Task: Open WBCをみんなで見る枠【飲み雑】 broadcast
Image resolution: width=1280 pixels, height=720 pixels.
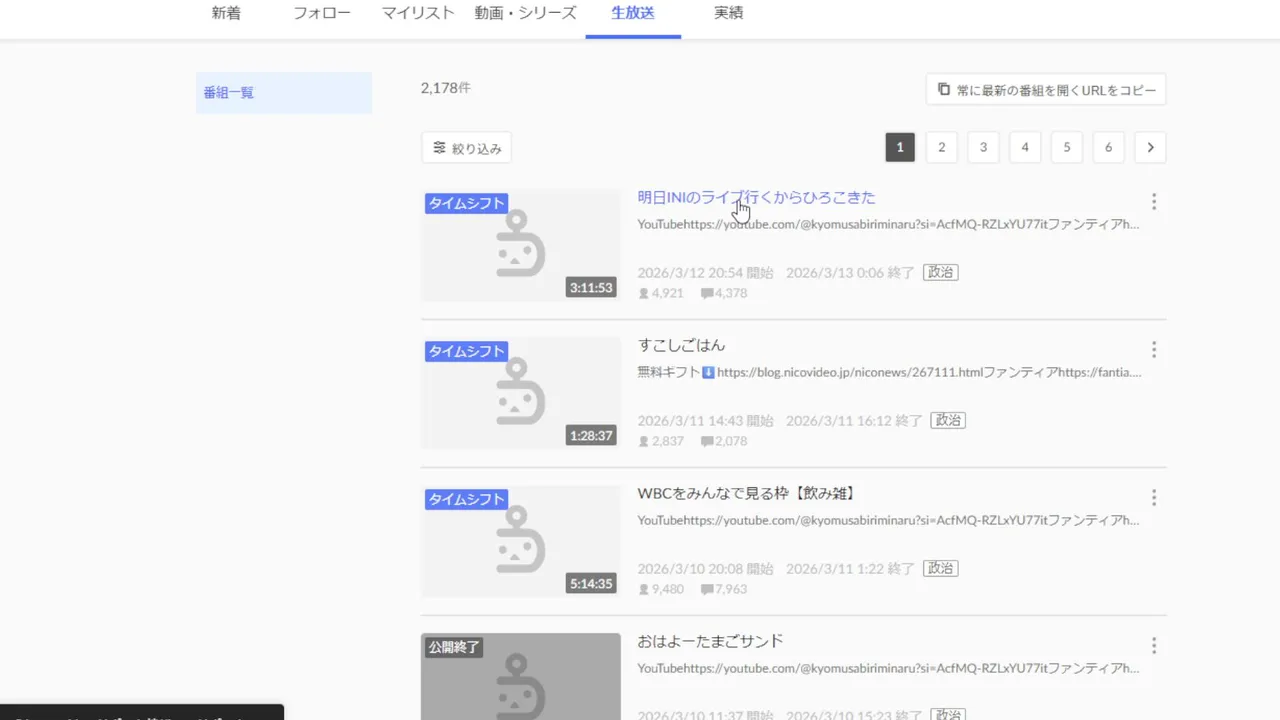Action: (x=748, y=494)
